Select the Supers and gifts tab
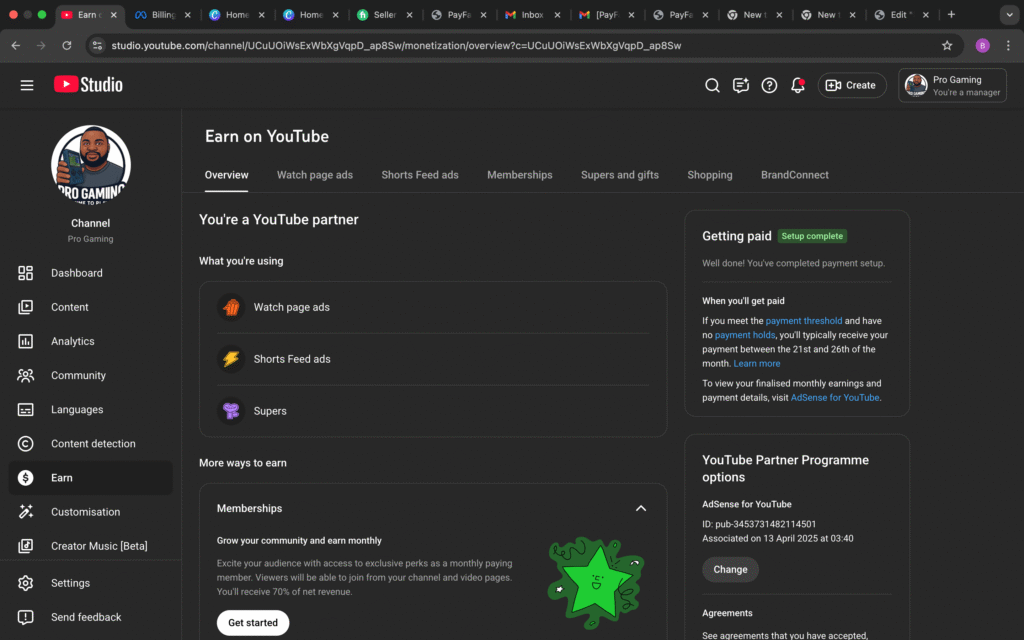Viewport: 1024px width, 640px height. tap(619, 175)
